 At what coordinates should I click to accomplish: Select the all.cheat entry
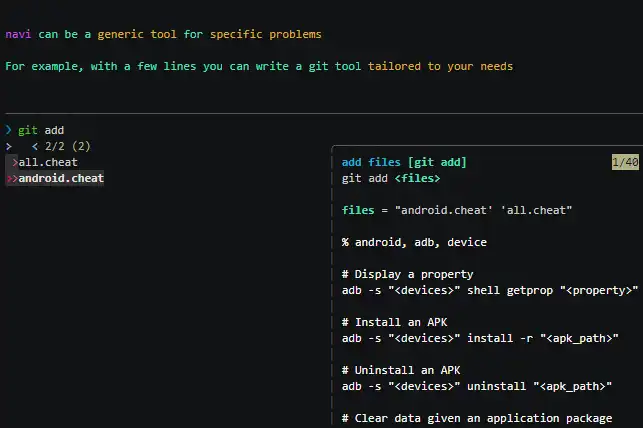48,162
